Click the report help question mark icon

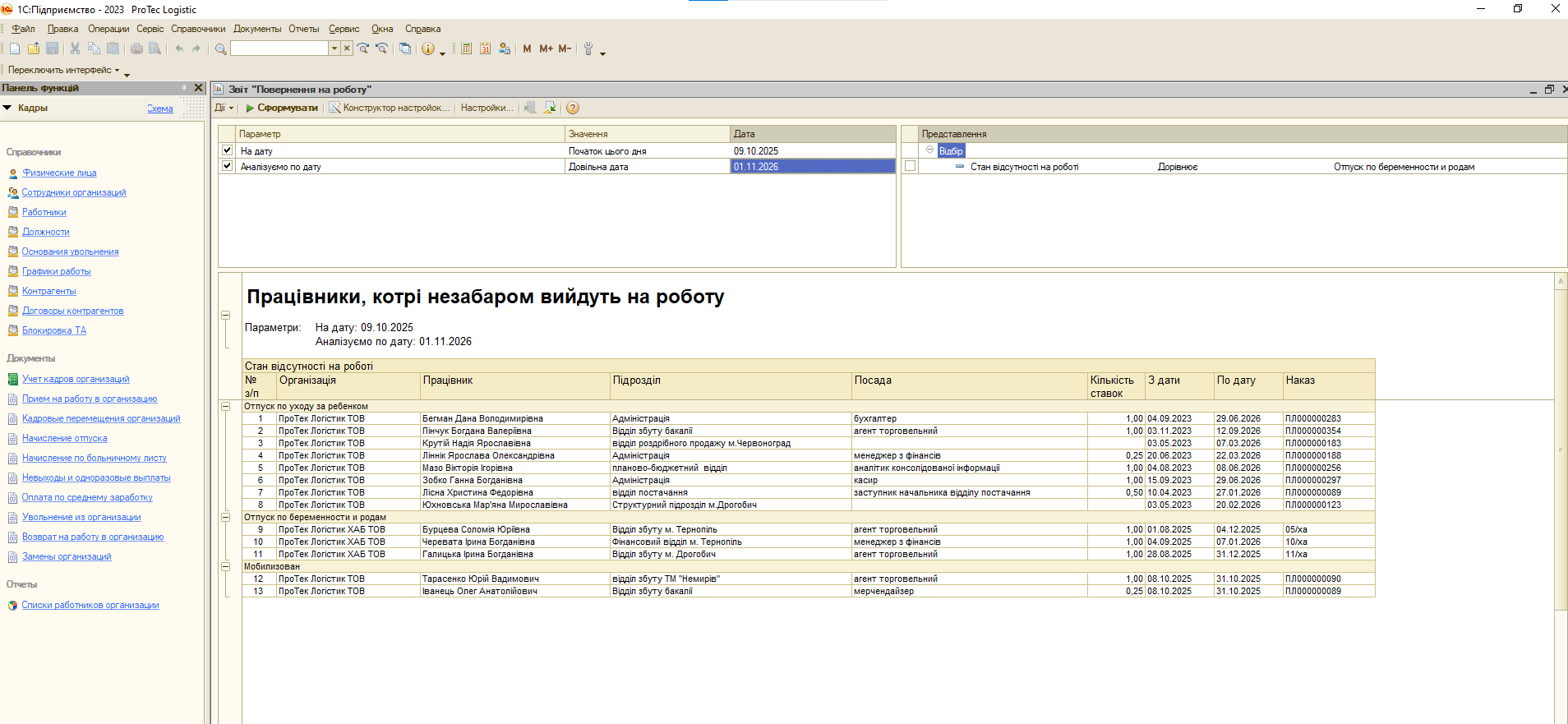[573, 108]
